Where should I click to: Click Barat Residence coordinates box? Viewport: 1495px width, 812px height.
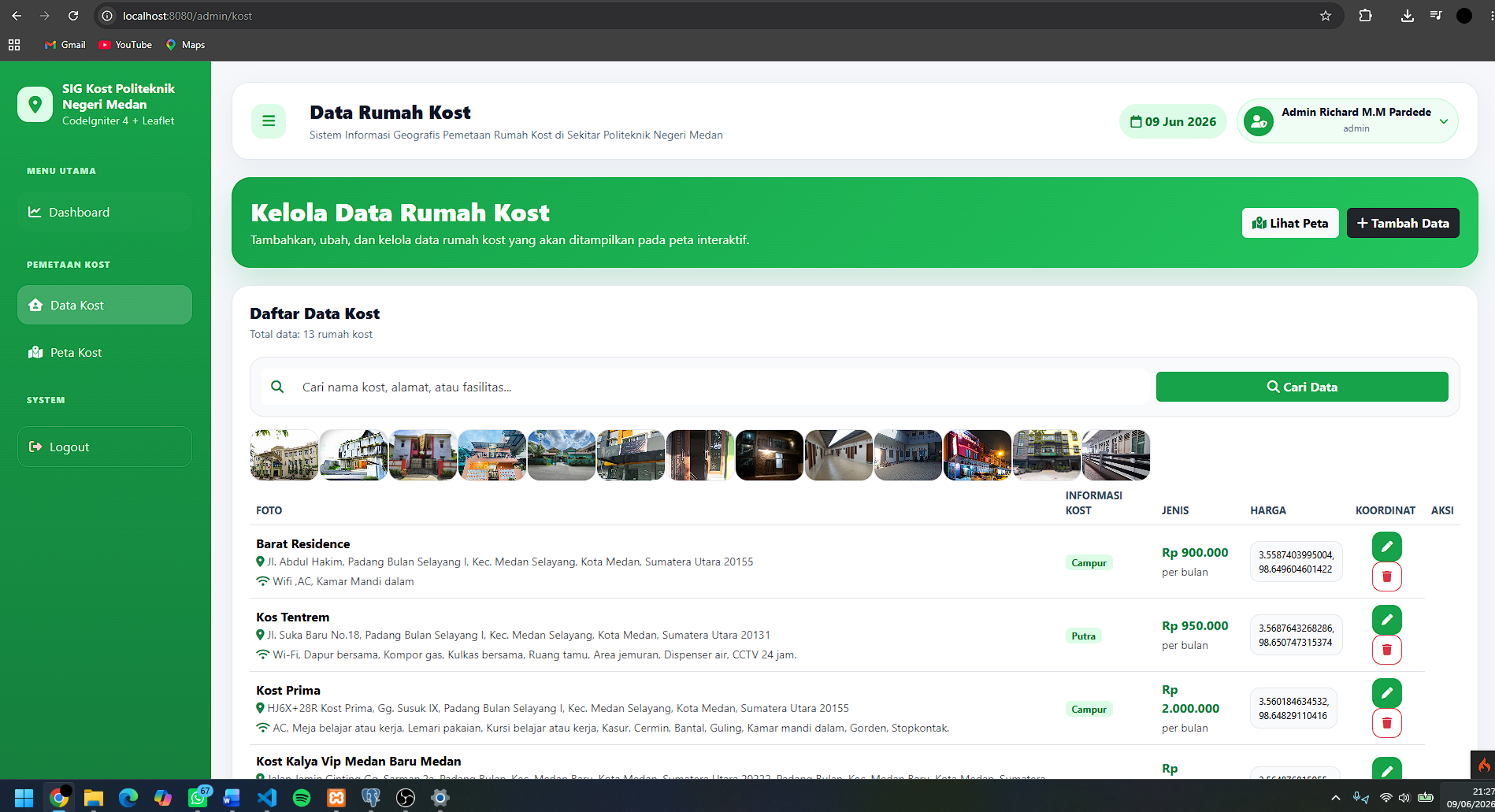click(1297, 562)
